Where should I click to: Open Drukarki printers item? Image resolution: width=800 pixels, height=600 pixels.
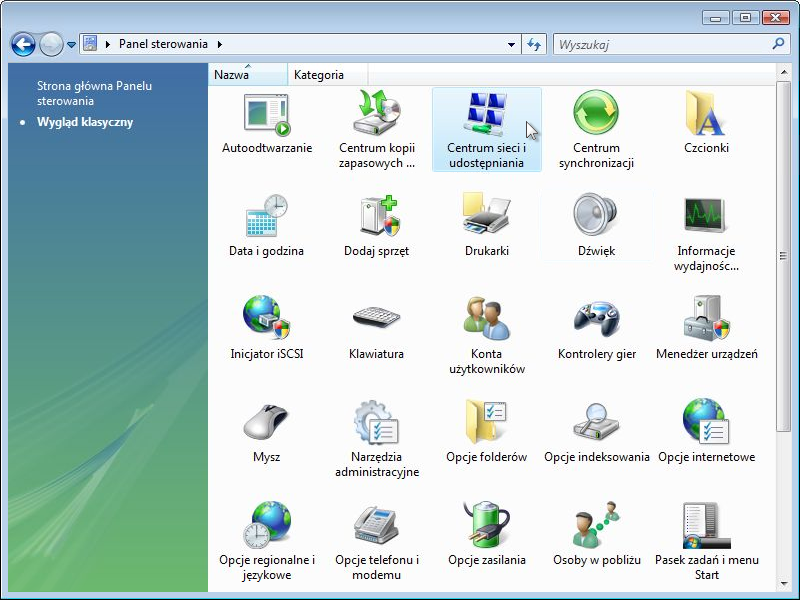487,226
